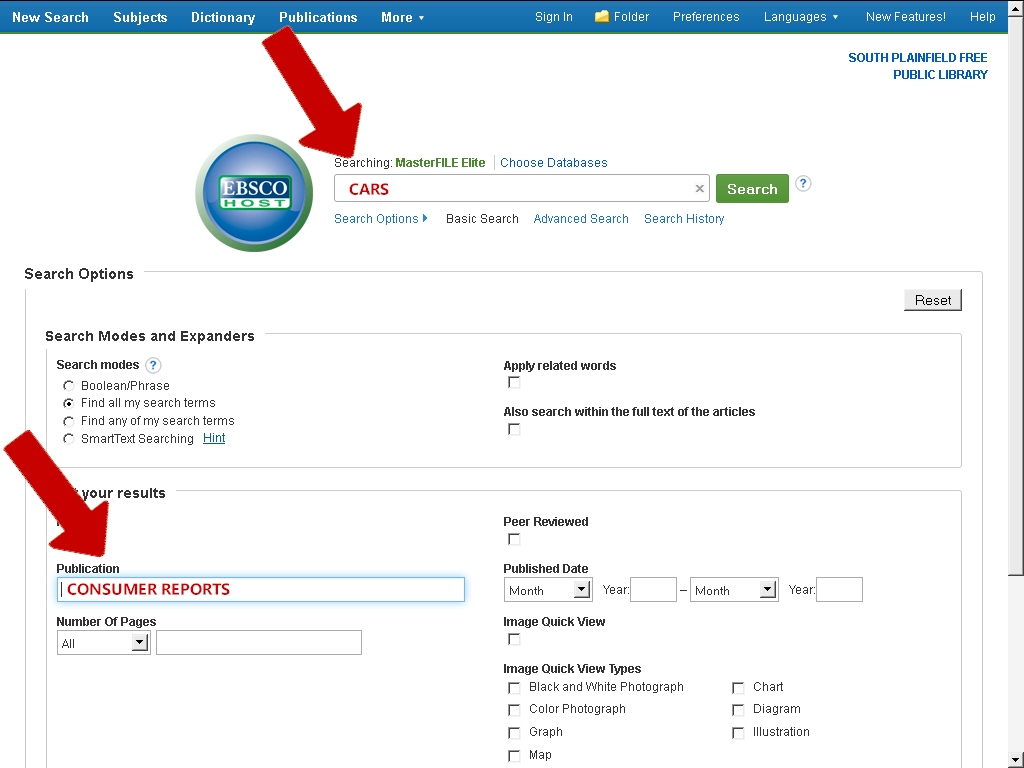Open the Search modes help icon
This screenshot has height=768, width=1024.
(153, 365)
